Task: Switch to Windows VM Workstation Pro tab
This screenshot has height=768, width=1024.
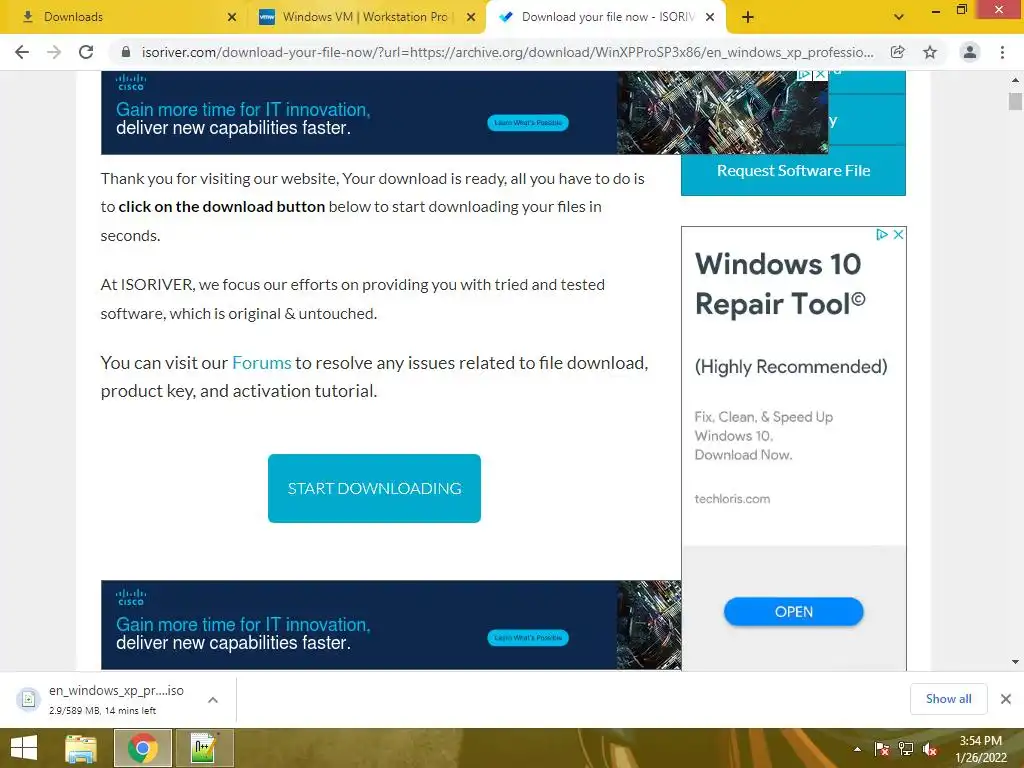Action: tap(366, 17)
